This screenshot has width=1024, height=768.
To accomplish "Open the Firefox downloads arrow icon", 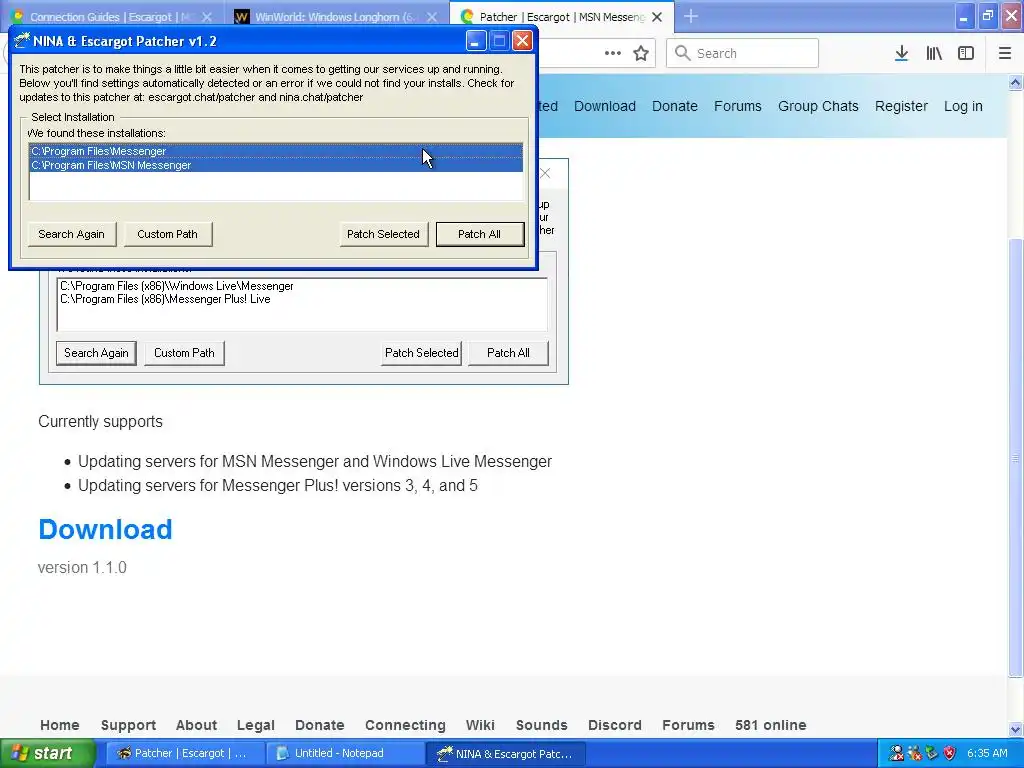I will pos(902,54).
